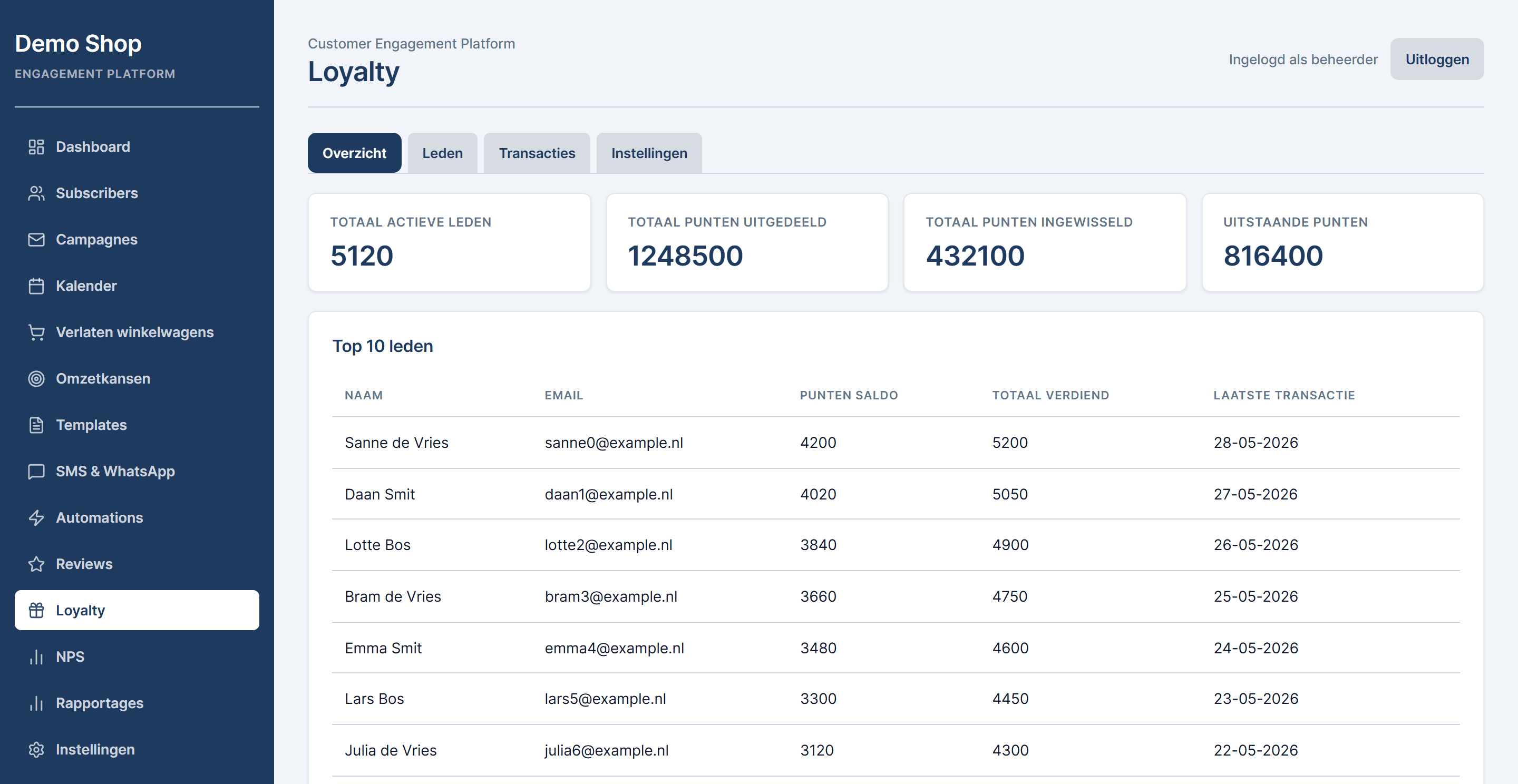Click email lars5@example.nl
The image size is (1518, 784).
point(605,699)
